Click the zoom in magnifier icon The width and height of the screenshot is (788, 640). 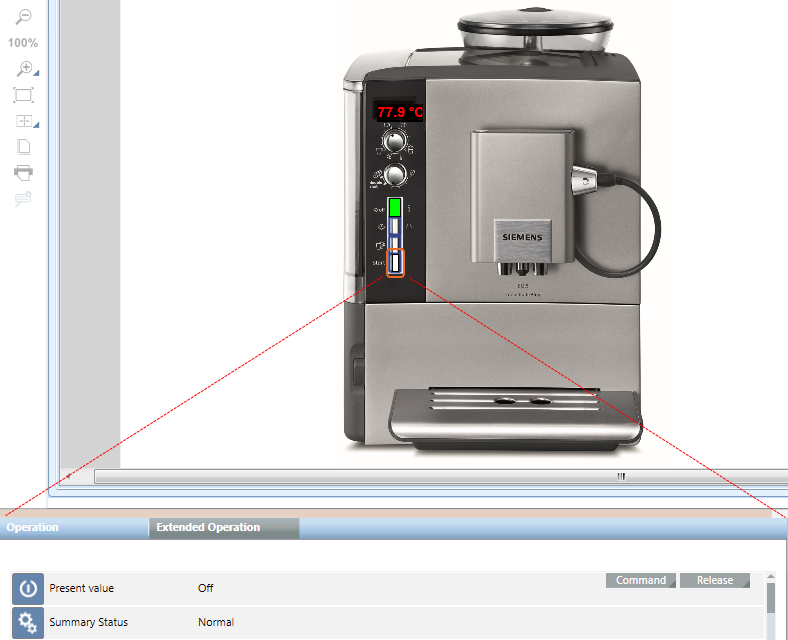click(x=23, y=68)
